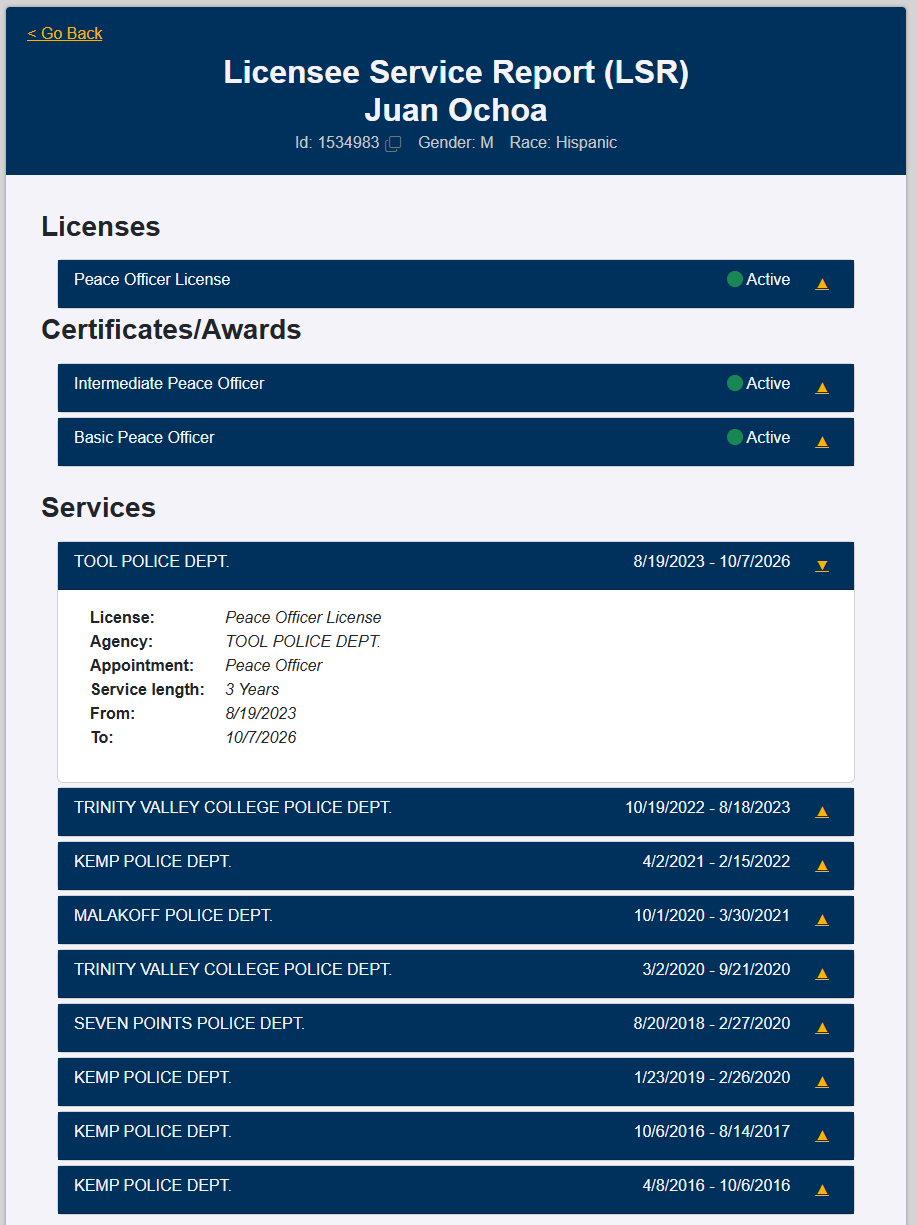Click the Service length value 3 Years
917x1225 pixels.
(252, 689)
